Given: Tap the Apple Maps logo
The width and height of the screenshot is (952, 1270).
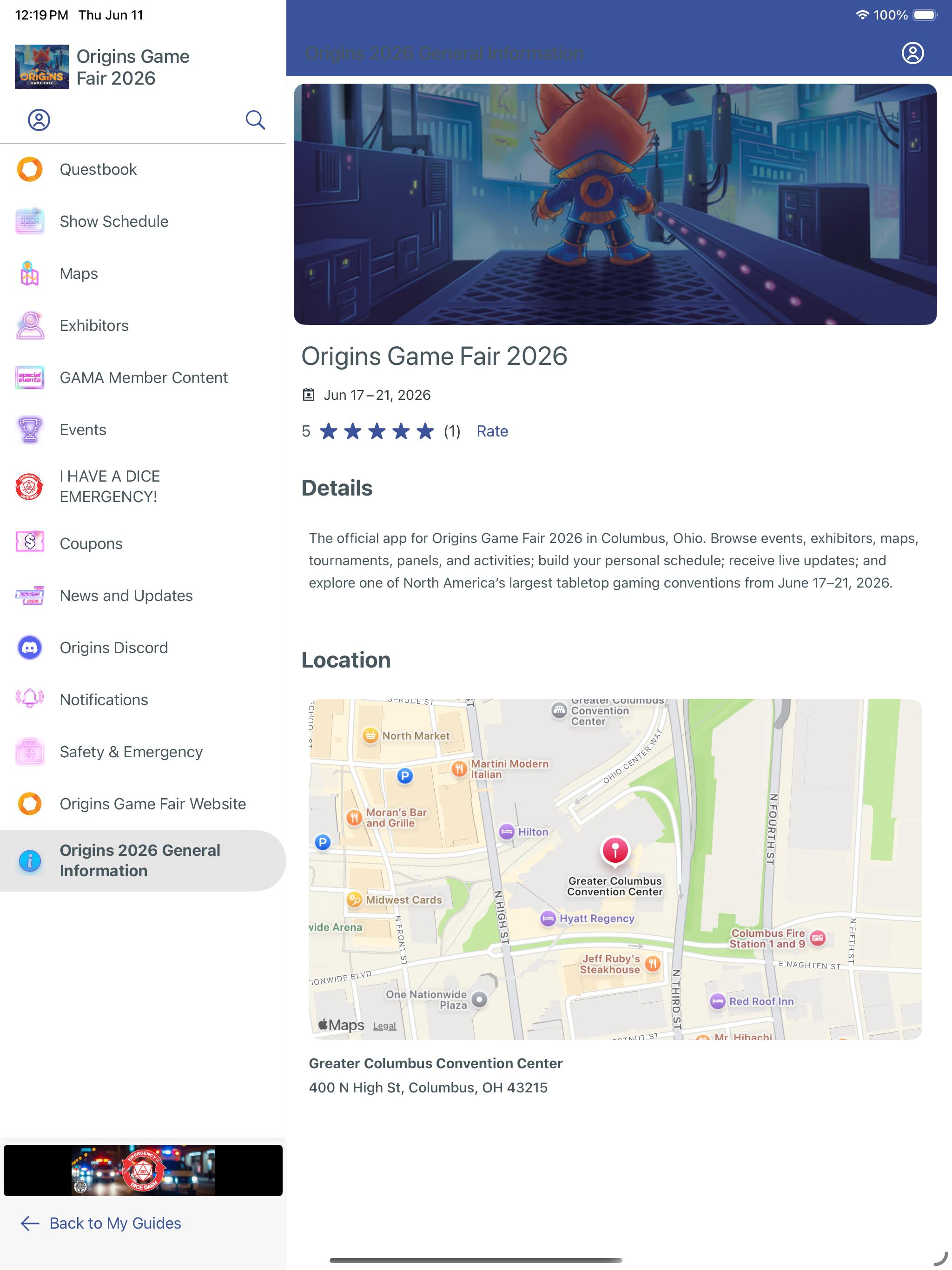Looking at the screenshot, I should click(341, 1025).
